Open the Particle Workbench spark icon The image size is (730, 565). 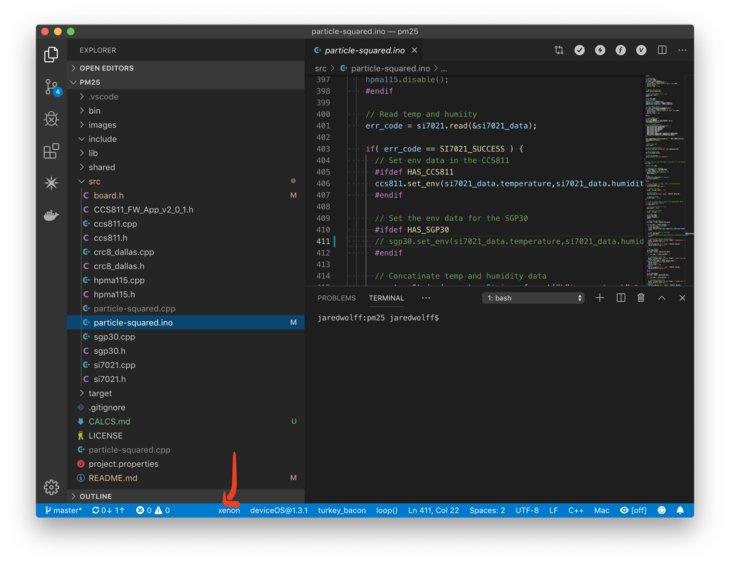click(51, 183)
